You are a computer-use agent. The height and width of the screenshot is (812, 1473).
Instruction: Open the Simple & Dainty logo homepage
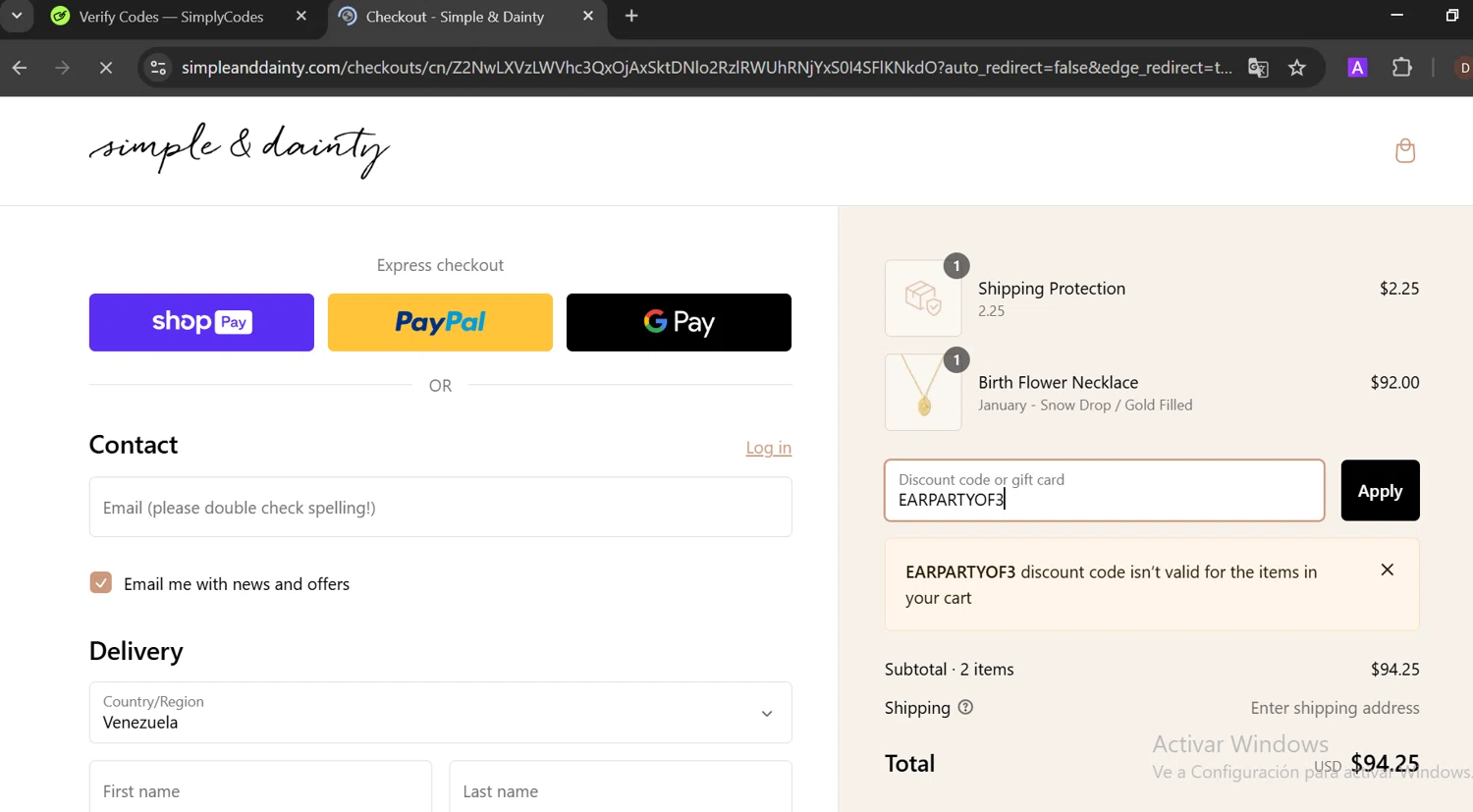240,150
